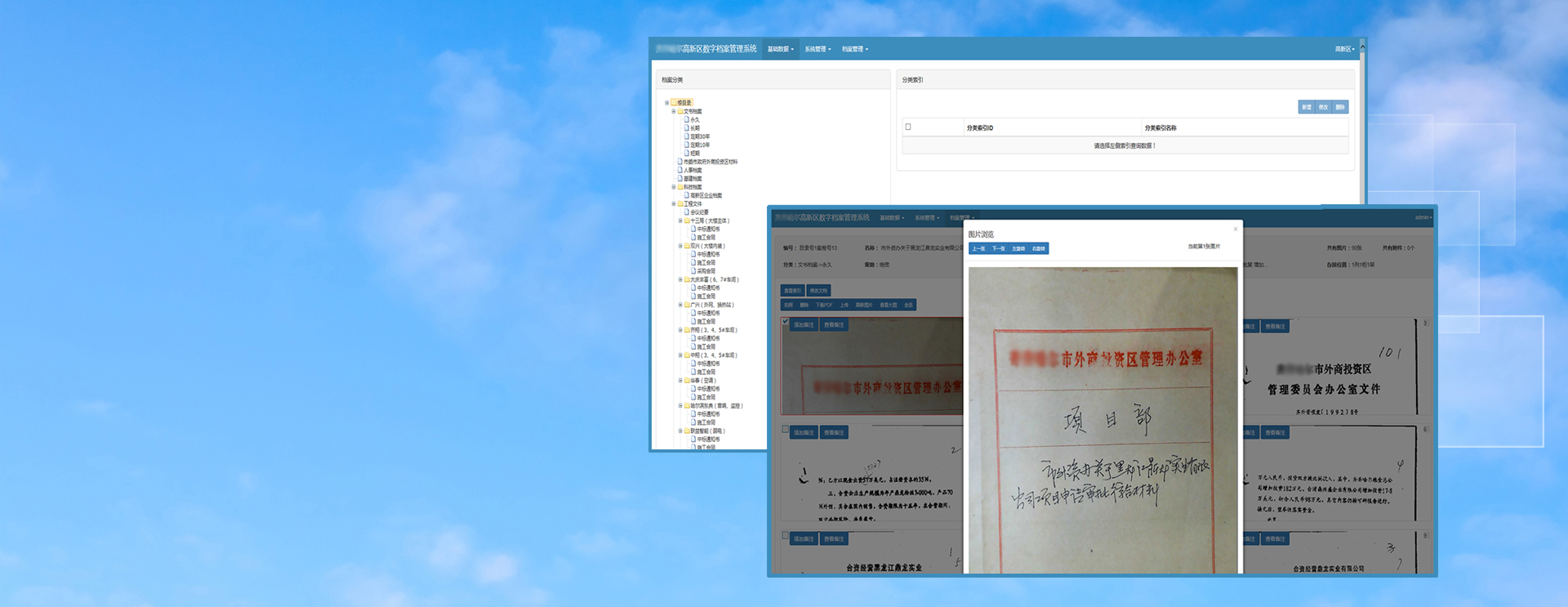Select 大庆丰富(6、7#车间) folder
Viewport: 1568px width, 607px height.
point(711,279)
